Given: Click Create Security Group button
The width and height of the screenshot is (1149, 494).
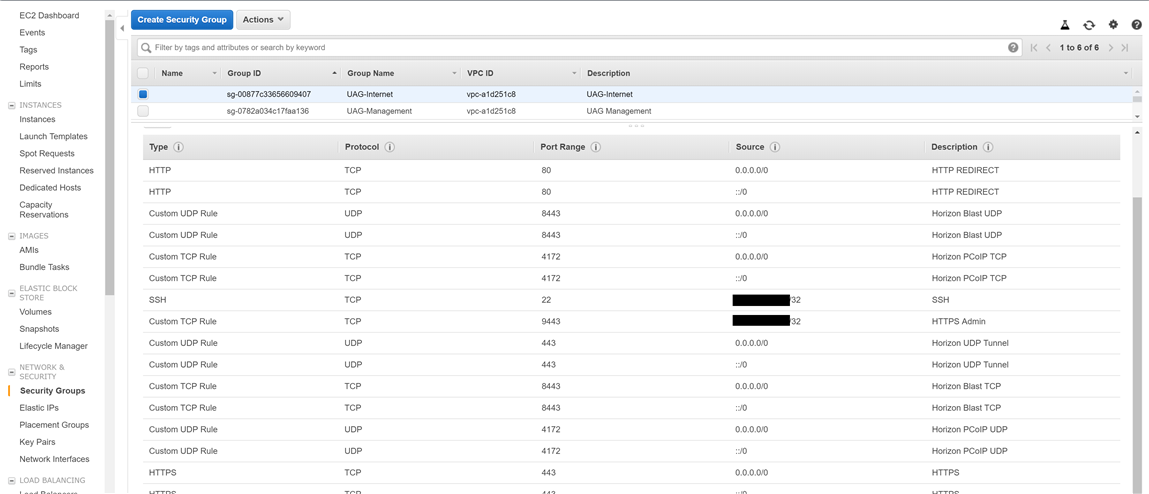Looking at the screenshot, I should (x=182, y=20).
